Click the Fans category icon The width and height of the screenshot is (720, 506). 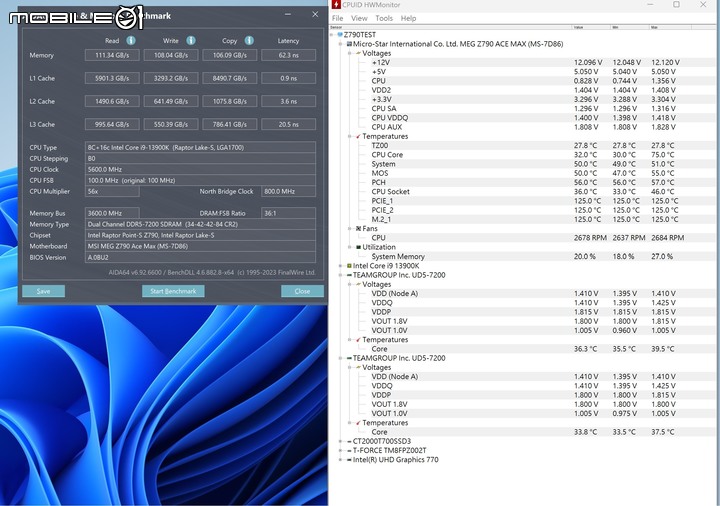click(x=358, y=229)
